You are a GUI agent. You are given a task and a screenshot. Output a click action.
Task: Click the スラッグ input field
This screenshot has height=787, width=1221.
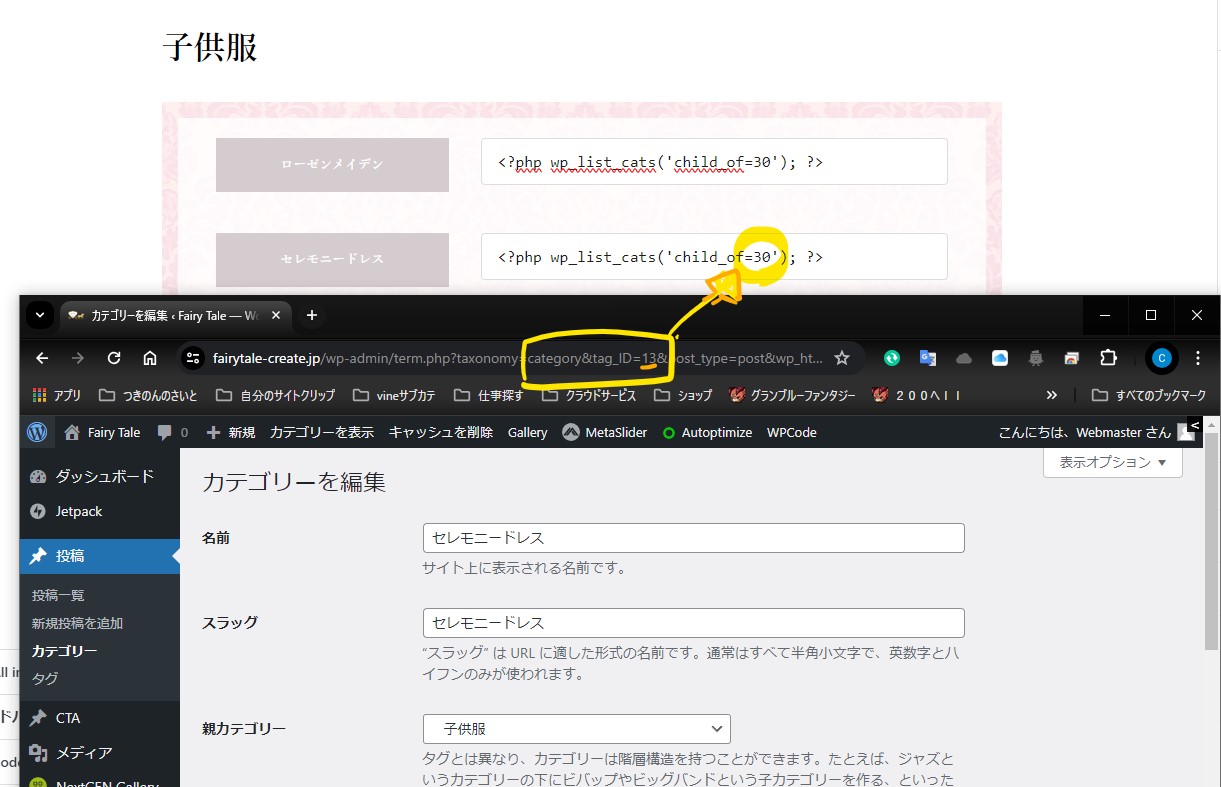[693, 623]
